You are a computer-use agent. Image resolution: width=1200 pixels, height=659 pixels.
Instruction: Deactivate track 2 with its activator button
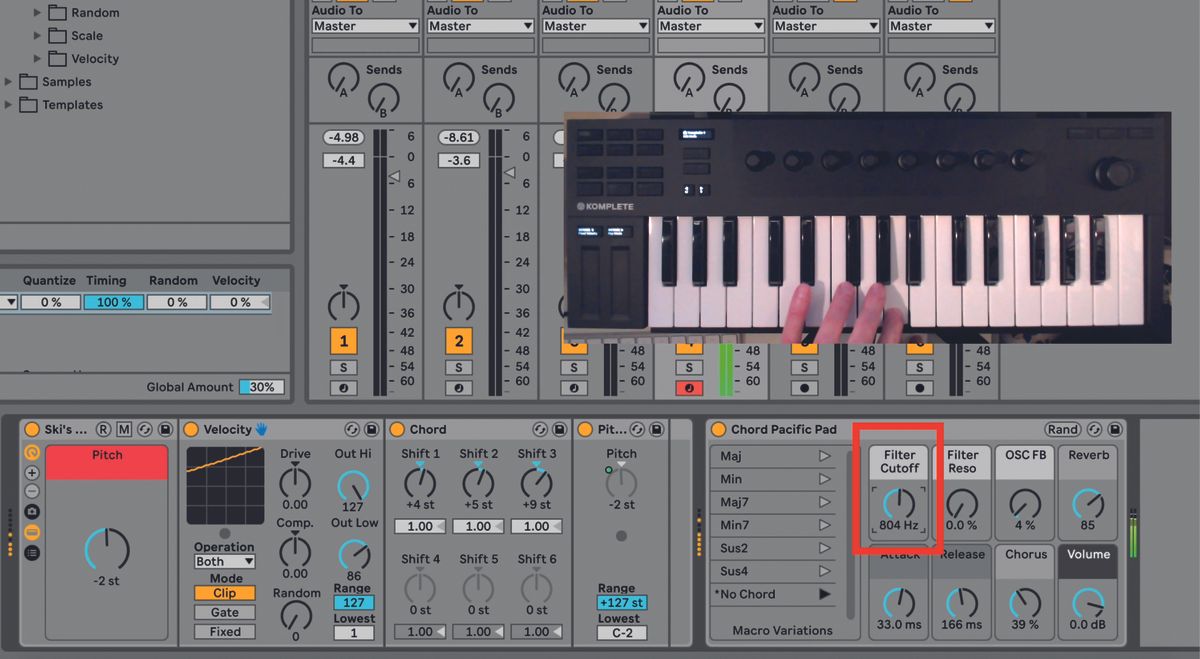click(x=458, y=341)
